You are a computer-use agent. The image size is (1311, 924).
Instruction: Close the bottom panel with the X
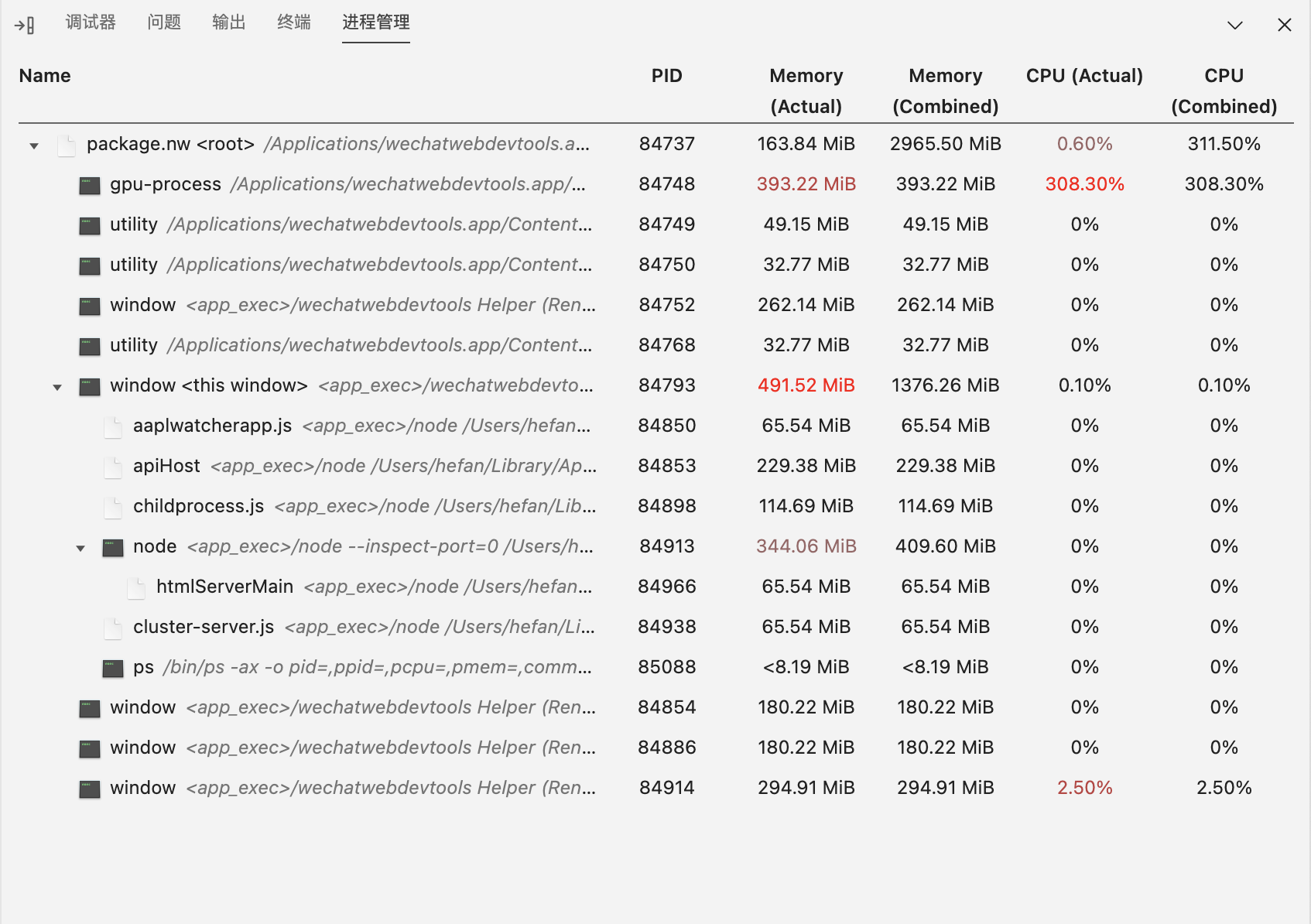1285,25
